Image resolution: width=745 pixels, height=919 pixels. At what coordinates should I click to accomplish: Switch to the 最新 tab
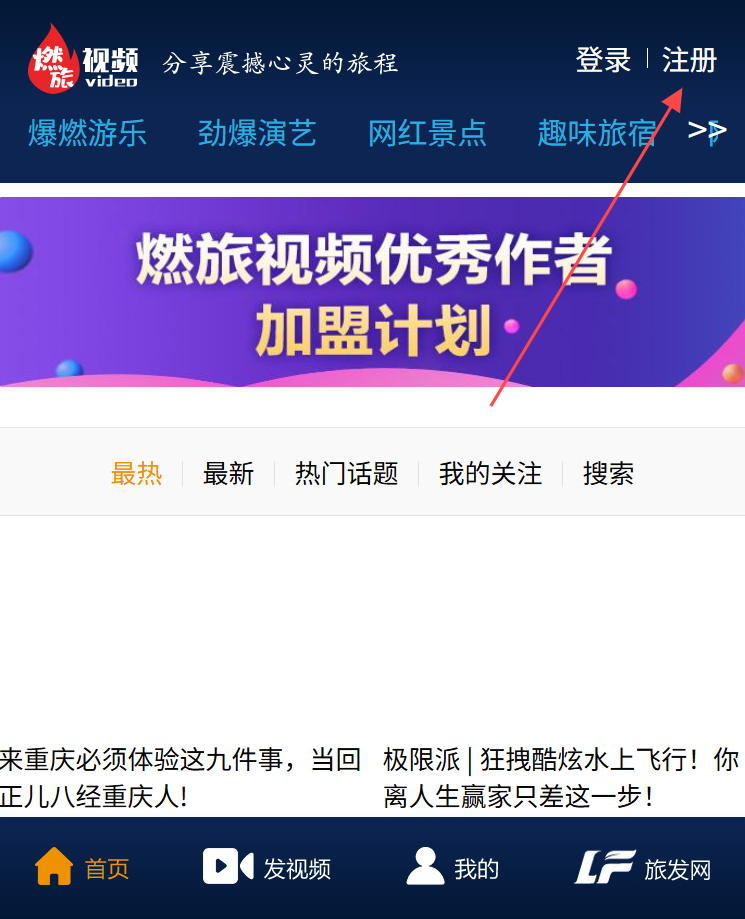228,473
